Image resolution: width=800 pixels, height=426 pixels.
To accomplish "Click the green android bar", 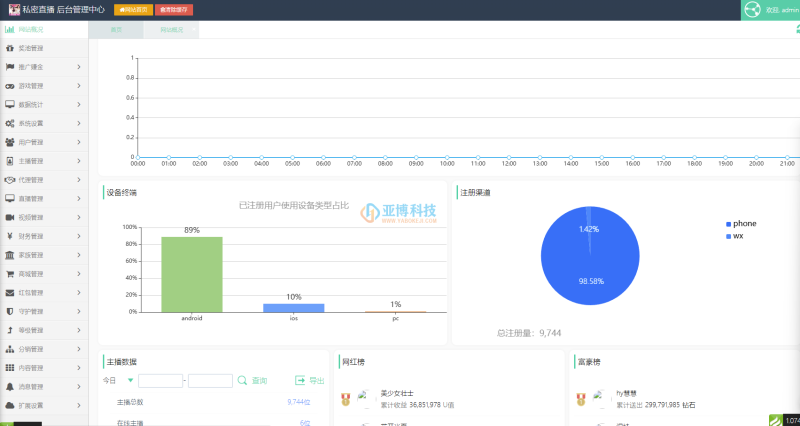I will click(x=192, y=274).
